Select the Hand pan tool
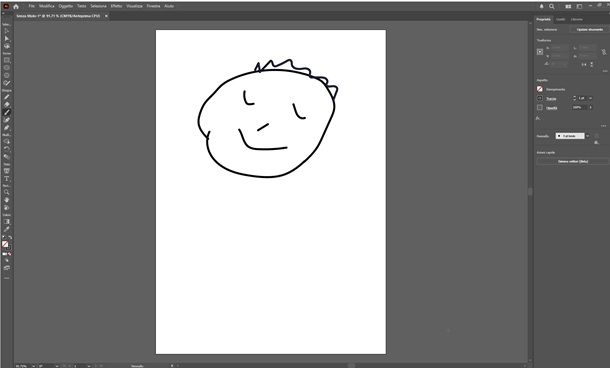This screenshot has height=368, width=610. tap(7, 200)
